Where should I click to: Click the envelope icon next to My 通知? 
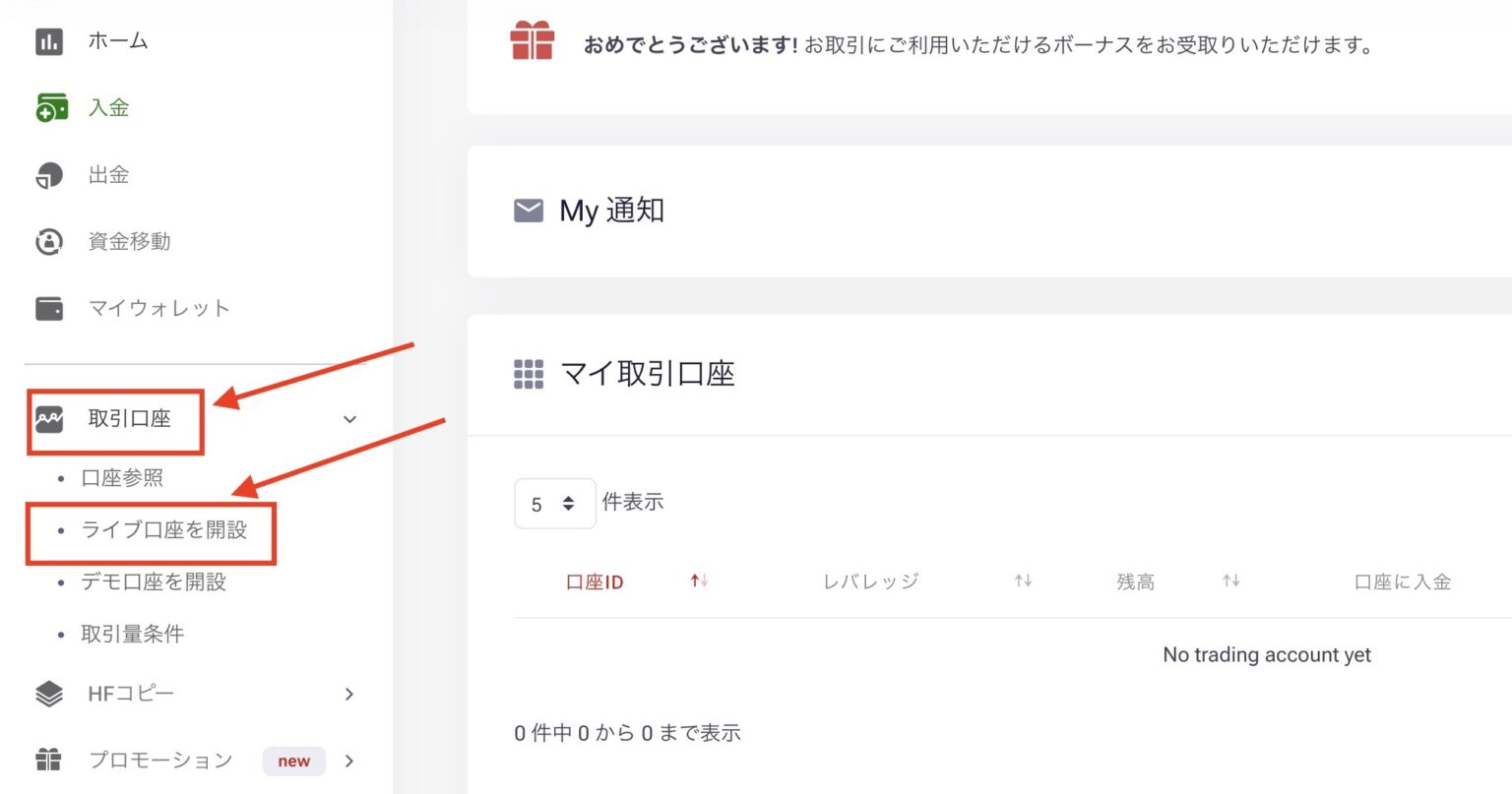(x=529, y=210)
